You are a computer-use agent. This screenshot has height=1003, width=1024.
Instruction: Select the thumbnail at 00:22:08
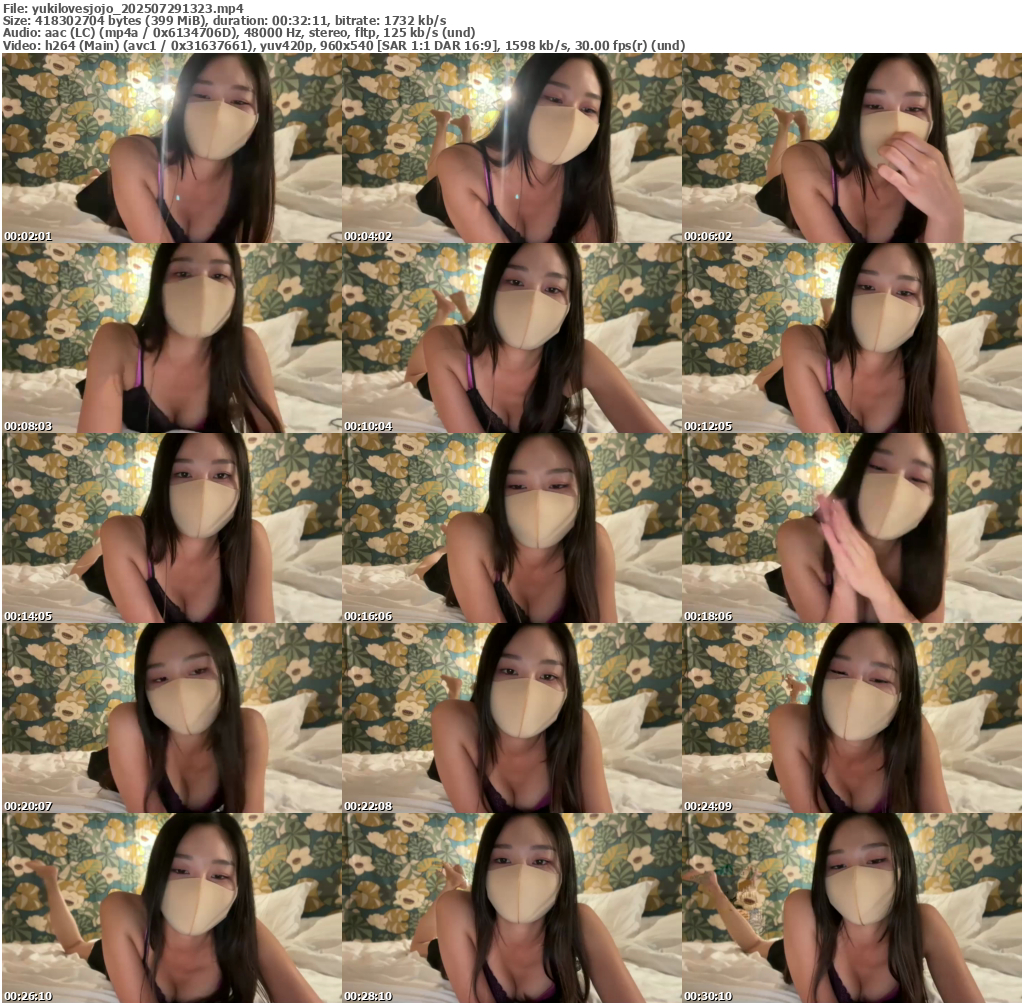(x=511, y=718)
